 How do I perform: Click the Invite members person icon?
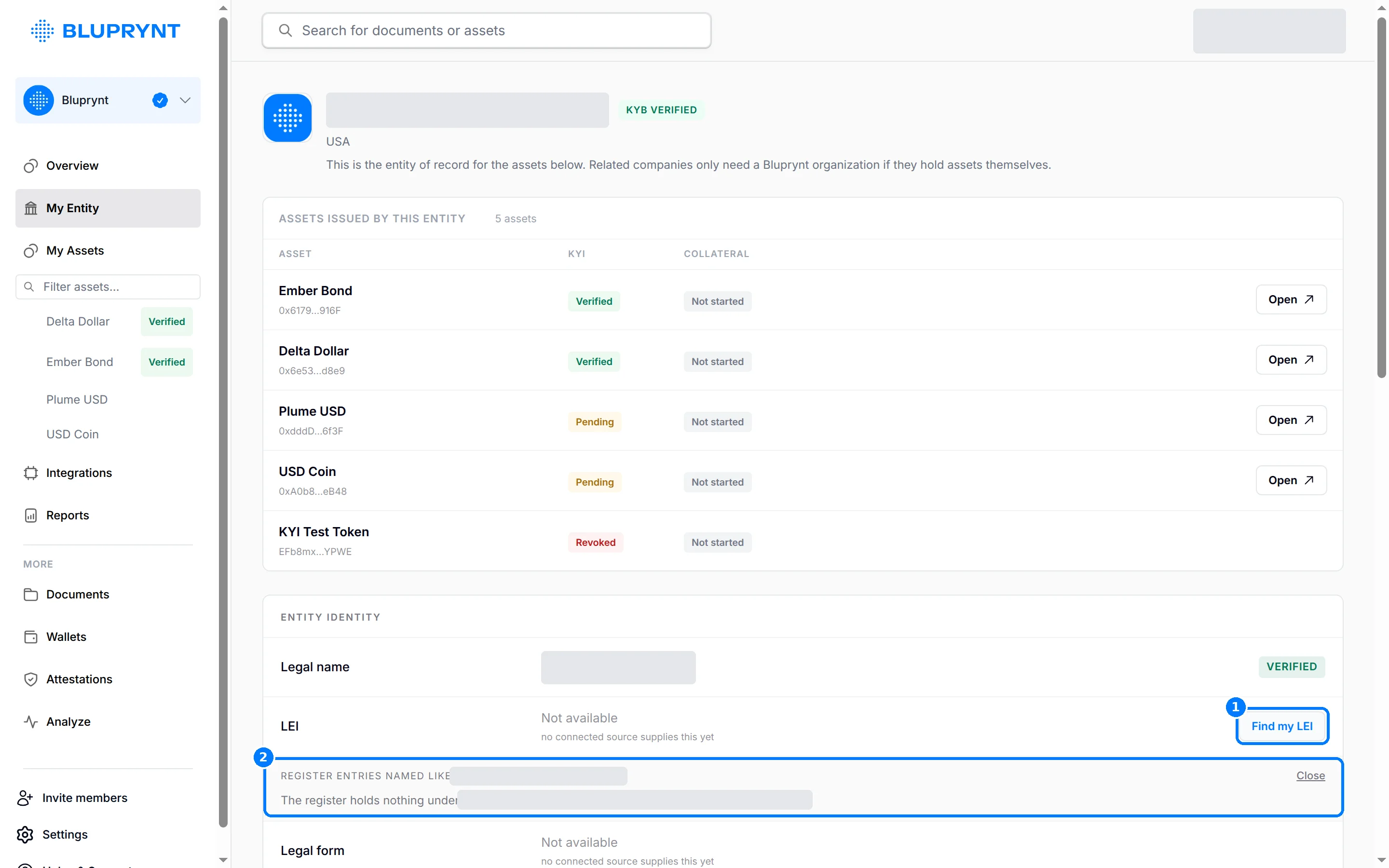[x=25, y=798]
